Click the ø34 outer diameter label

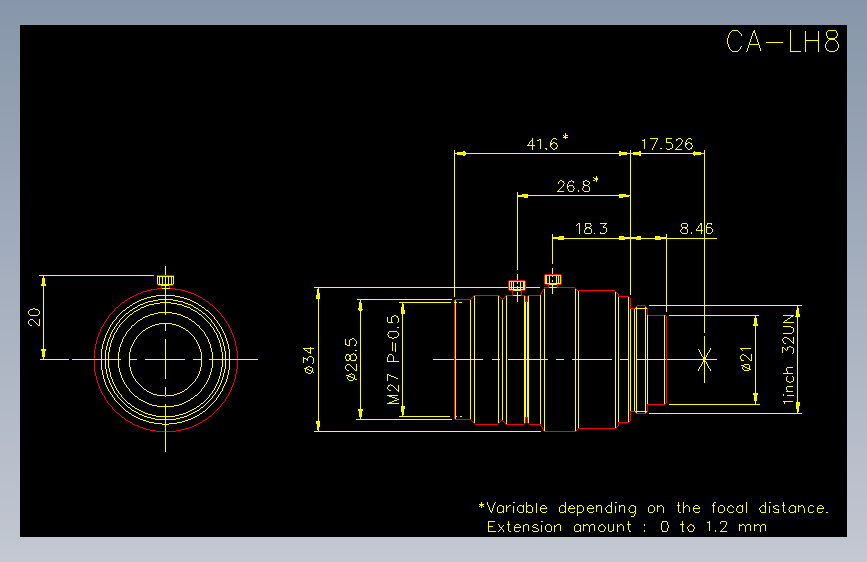point(309,360)
